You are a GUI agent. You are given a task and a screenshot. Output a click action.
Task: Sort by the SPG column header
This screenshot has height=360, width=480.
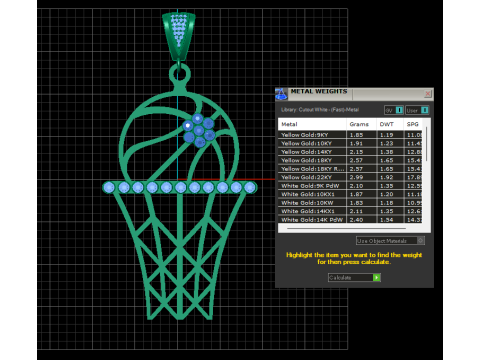pos(413,124)
